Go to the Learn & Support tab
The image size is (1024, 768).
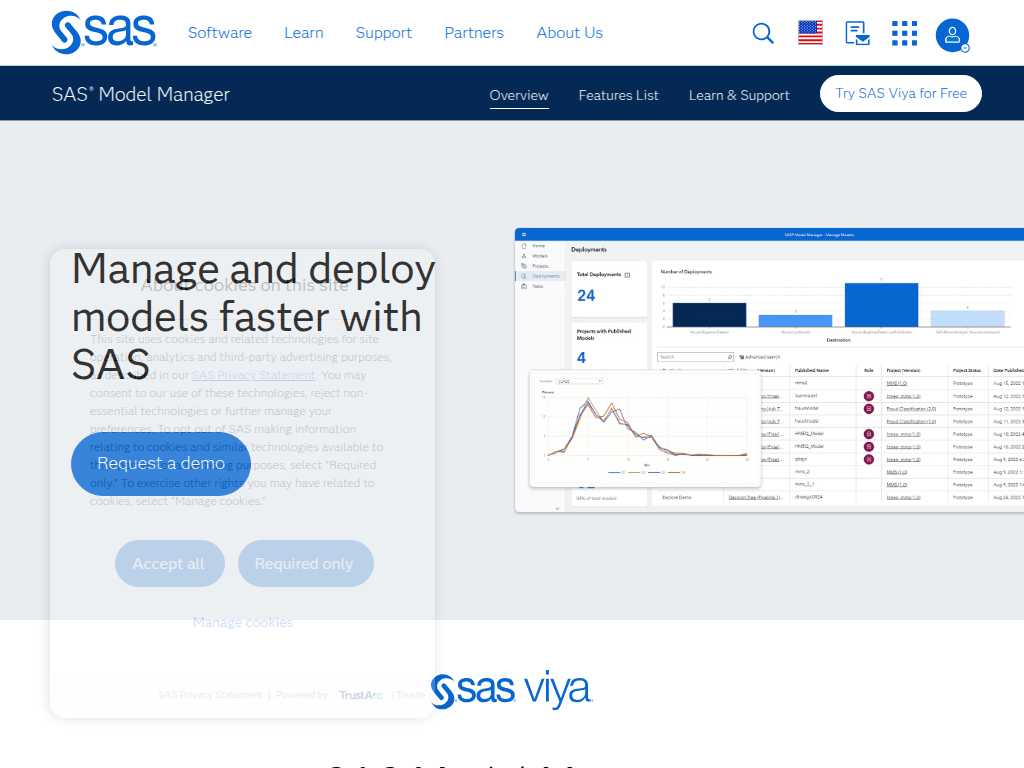(x=739, y=95)
